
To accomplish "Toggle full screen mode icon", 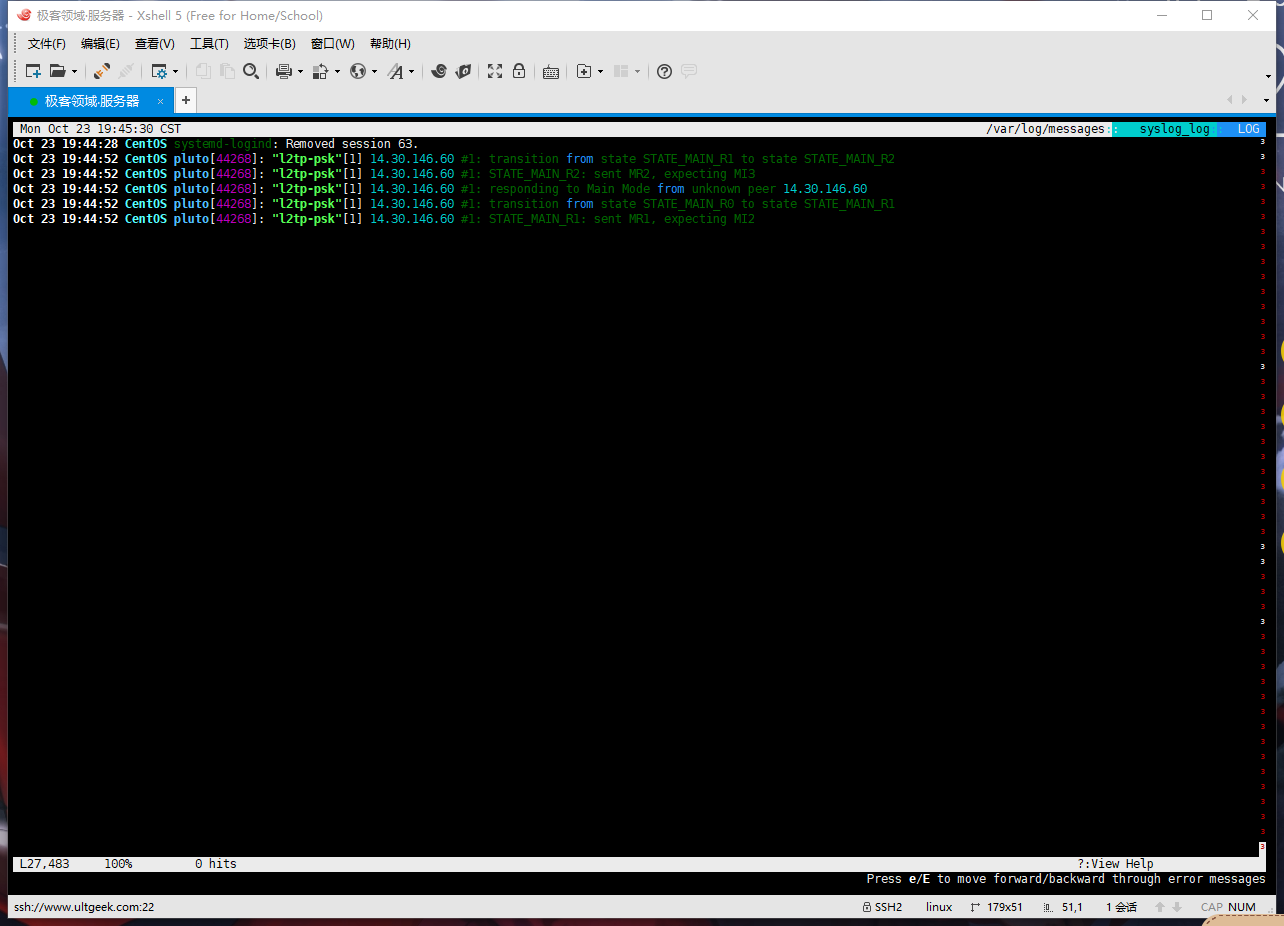I will (495, 71).
